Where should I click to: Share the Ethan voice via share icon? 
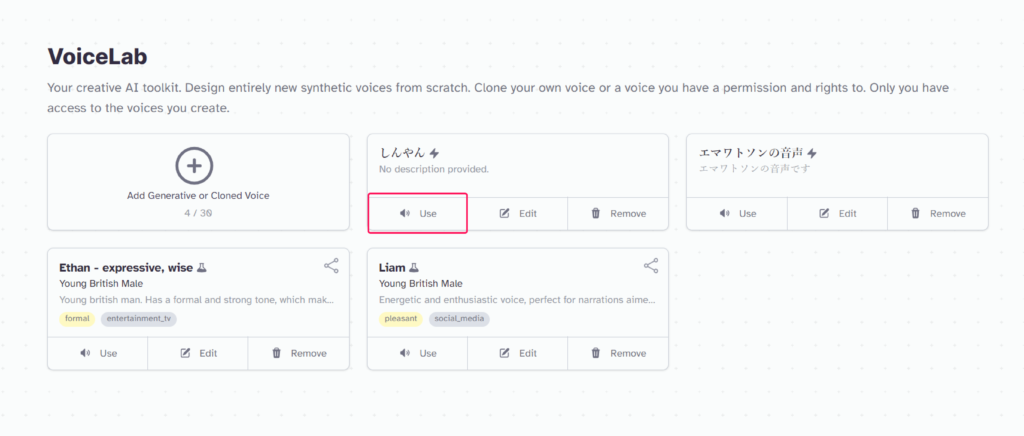coord(331,265)
